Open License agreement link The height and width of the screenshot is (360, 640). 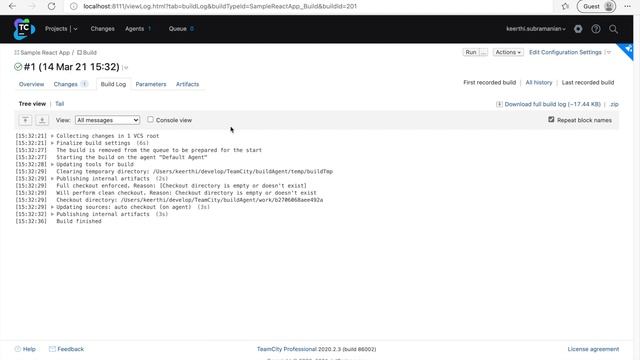(x=593, y=349)
